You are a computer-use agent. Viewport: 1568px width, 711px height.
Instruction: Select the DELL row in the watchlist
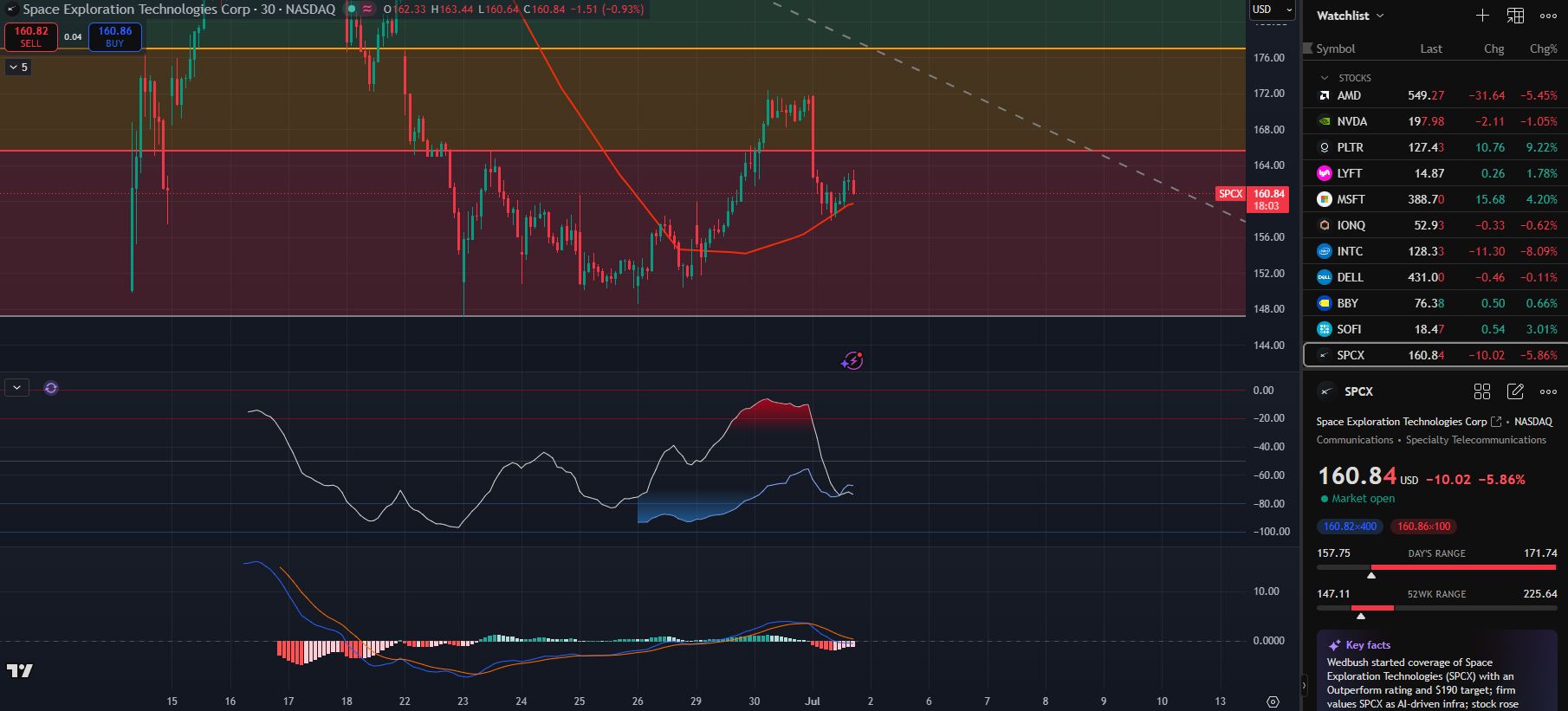(1435, 277)
